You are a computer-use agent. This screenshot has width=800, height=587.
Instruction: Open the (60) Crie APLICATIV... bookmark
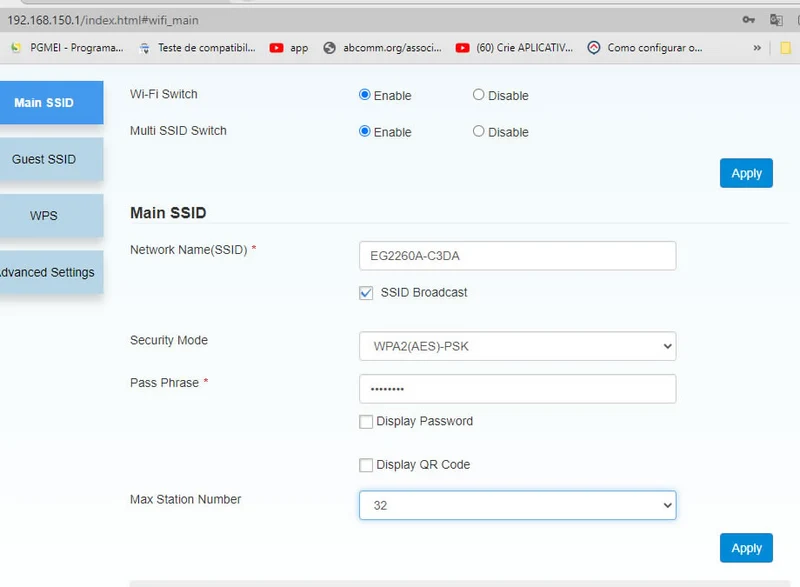[x=514, y=47]
